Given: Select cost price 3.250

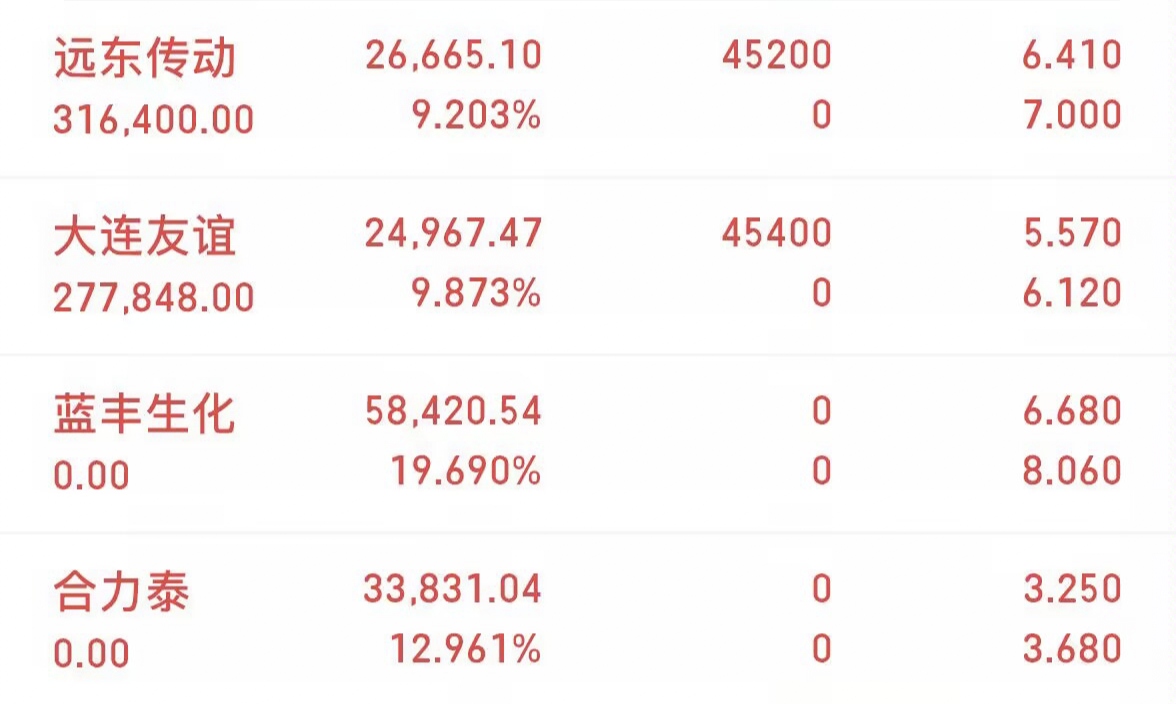Looking at the screenshot, I should click(1072, 588).
